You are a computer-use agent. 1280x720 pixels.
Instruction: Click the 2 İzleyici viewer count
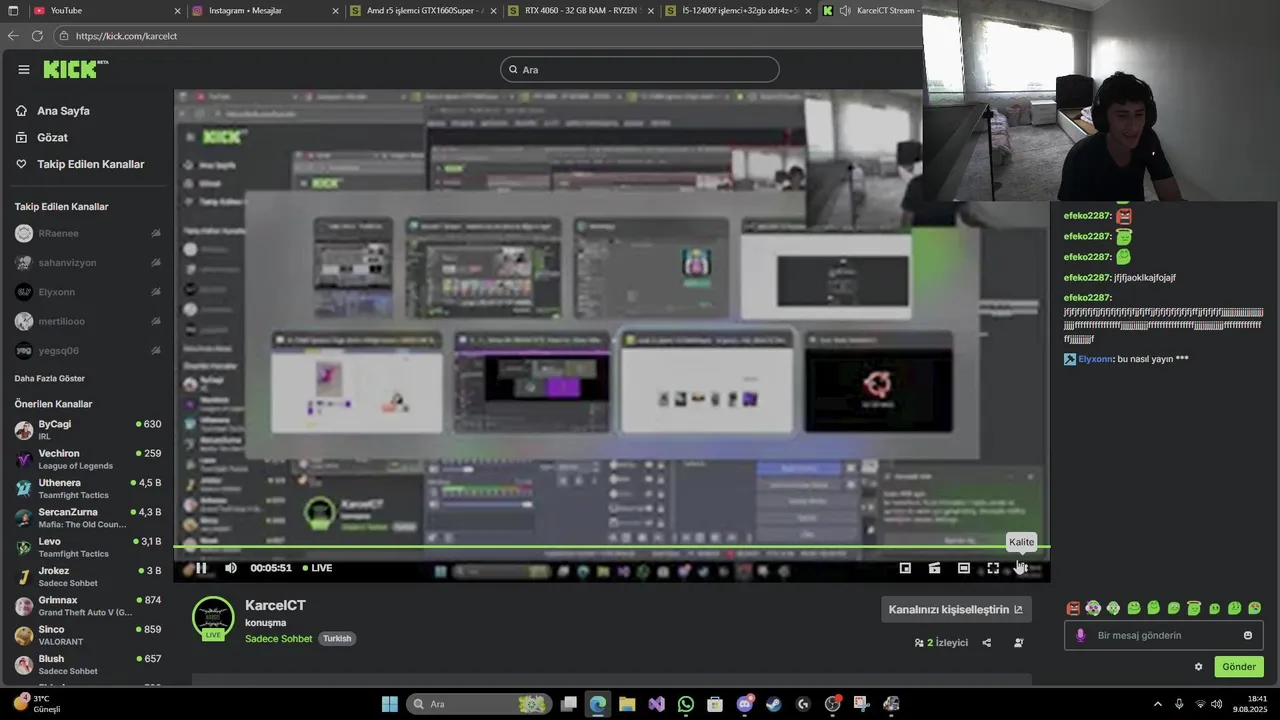coord(941,643)
